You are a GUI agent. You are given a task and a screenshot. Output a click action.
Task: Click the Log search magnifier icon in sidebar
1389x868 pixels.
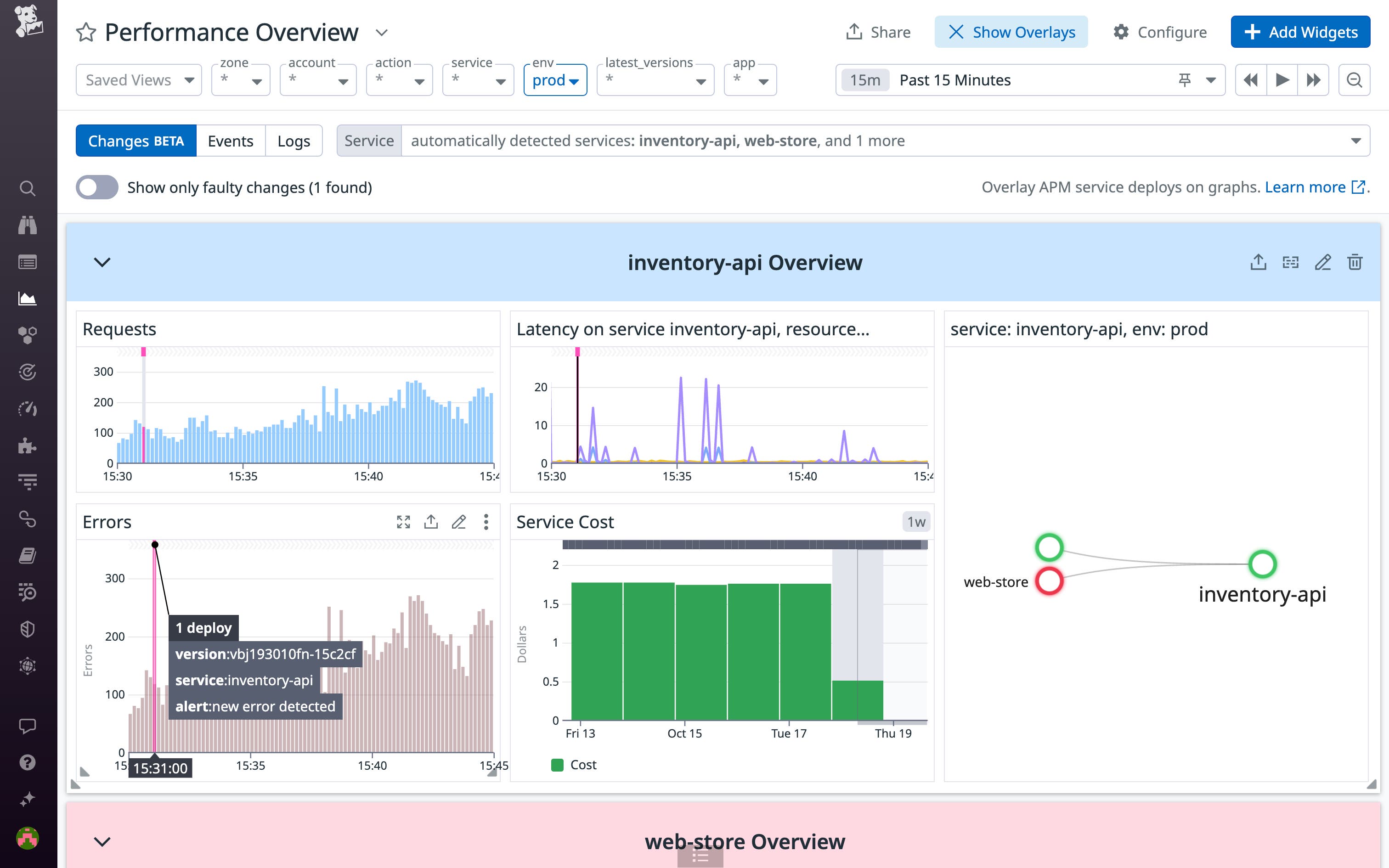pyautogui.click(x=28, y=593)
